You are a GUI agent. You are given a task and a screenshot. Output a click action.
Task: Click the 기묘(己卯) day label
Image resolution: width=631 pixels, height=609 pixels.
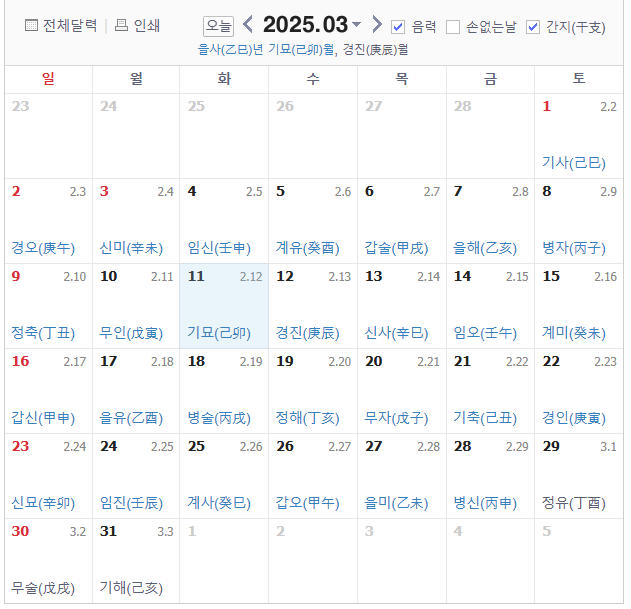coord(219,333)
